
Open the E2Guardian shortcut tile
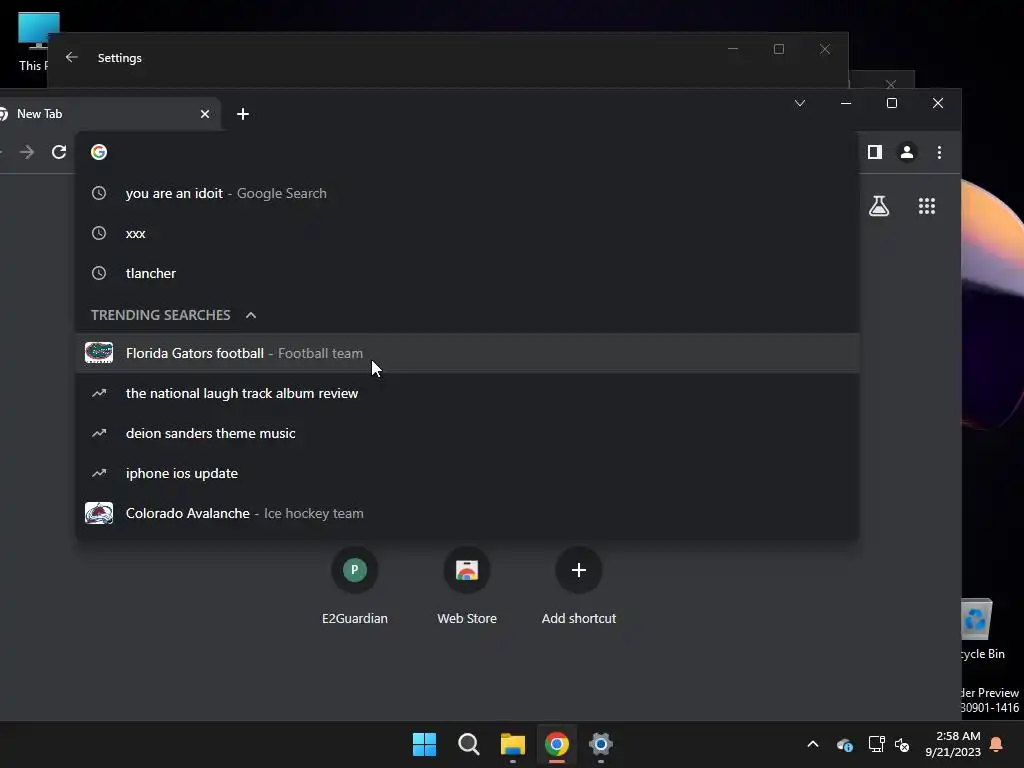coord(355,585)
